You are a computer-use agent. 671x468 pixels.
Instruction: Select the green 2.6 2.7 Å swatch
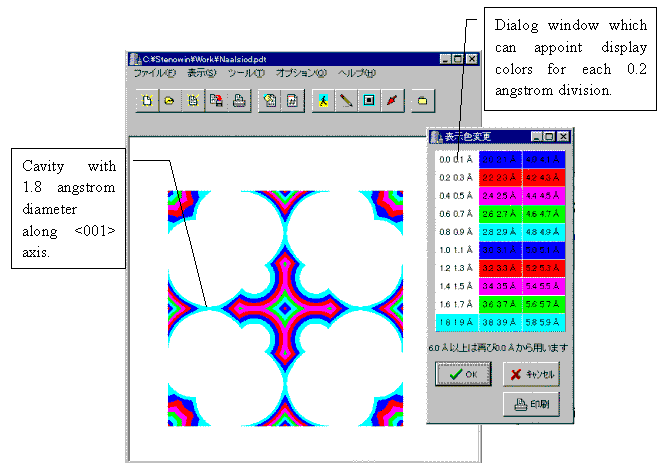tap(500, 213)
